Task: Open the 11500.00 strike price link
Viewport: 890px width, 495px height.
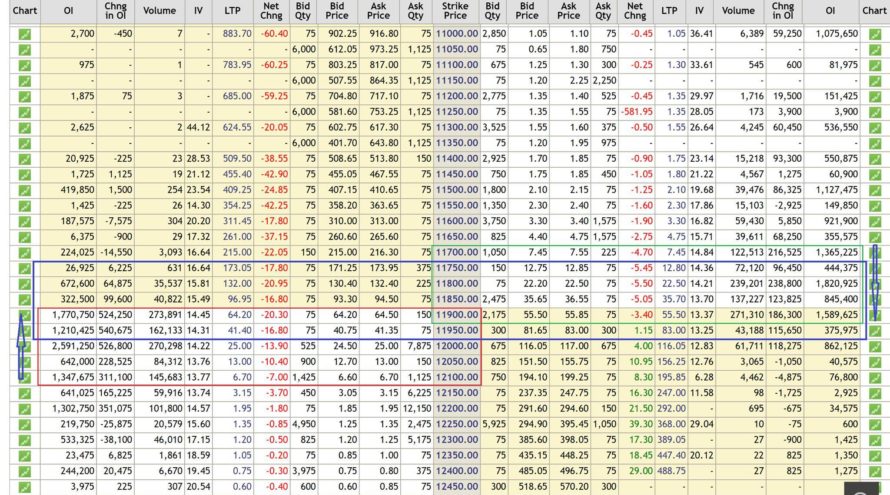Action: pyautogui.click(x=457, y=190)
